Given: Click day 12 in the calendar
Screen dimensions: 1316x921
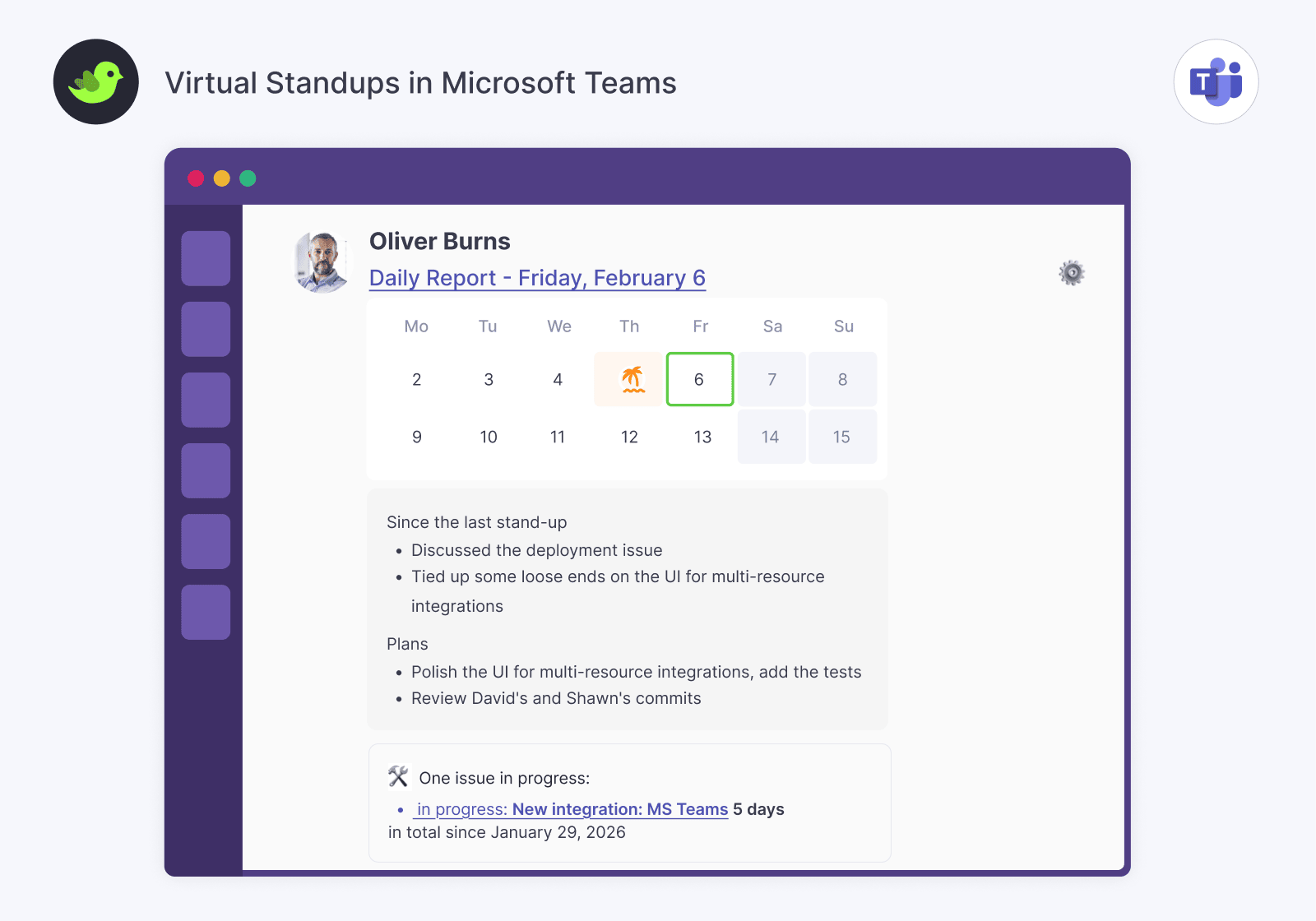Looking at the screenshot, I should [x=629, y=437].
